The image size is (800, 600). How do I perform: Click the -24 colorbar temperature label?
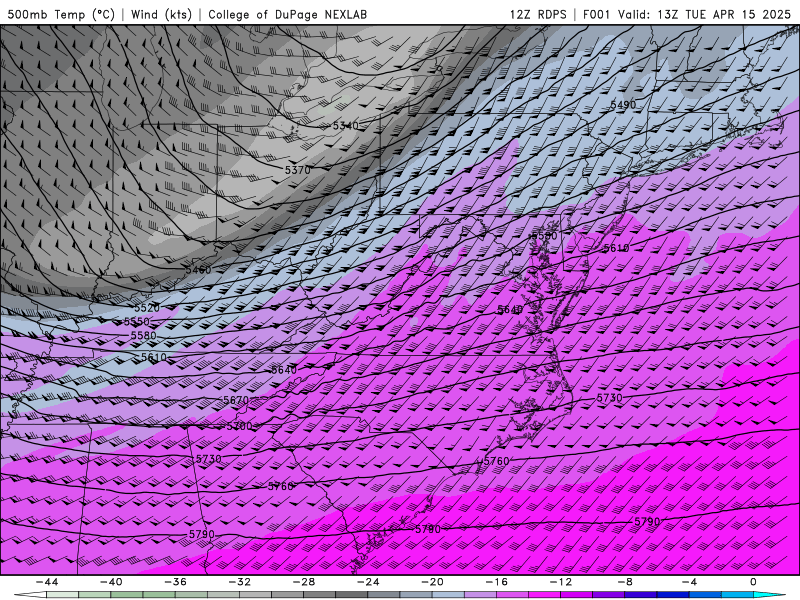[368, 582]
